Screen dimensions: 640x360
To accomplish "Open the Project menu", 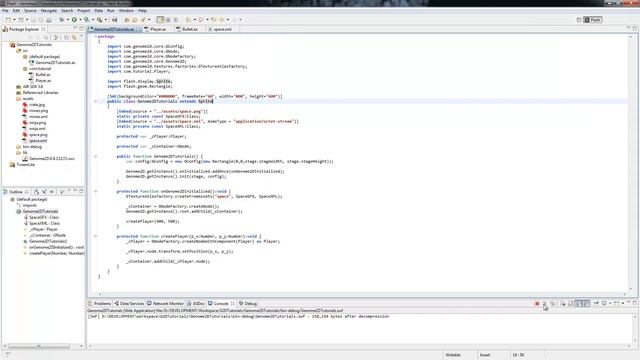I will 84,11.
